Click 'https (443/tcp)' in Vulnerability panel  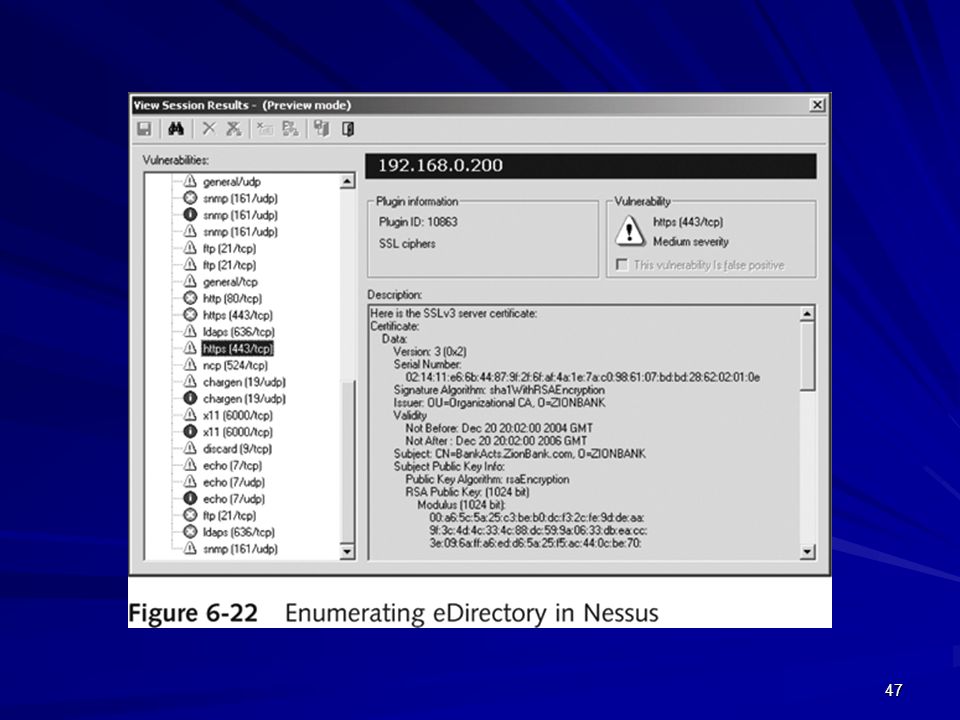[688, 222]
